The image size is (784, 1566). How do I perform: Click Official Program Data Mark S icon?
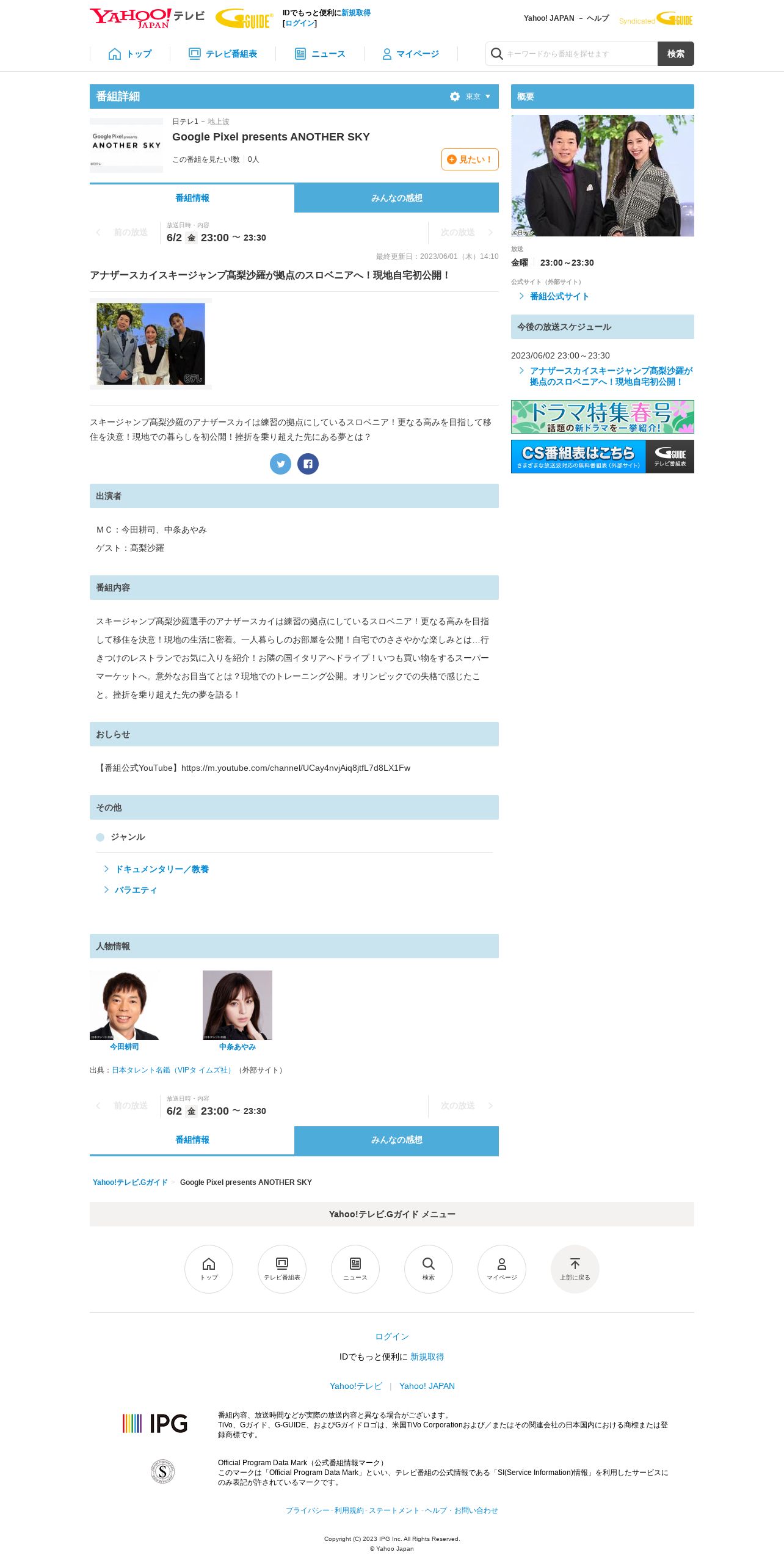click(162, 1471)
